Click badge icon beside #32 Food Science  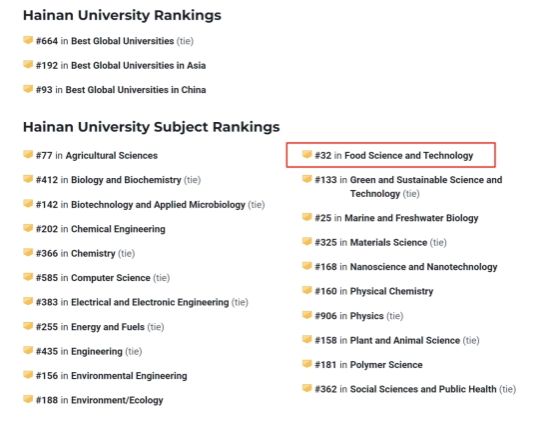coord(307,154)
